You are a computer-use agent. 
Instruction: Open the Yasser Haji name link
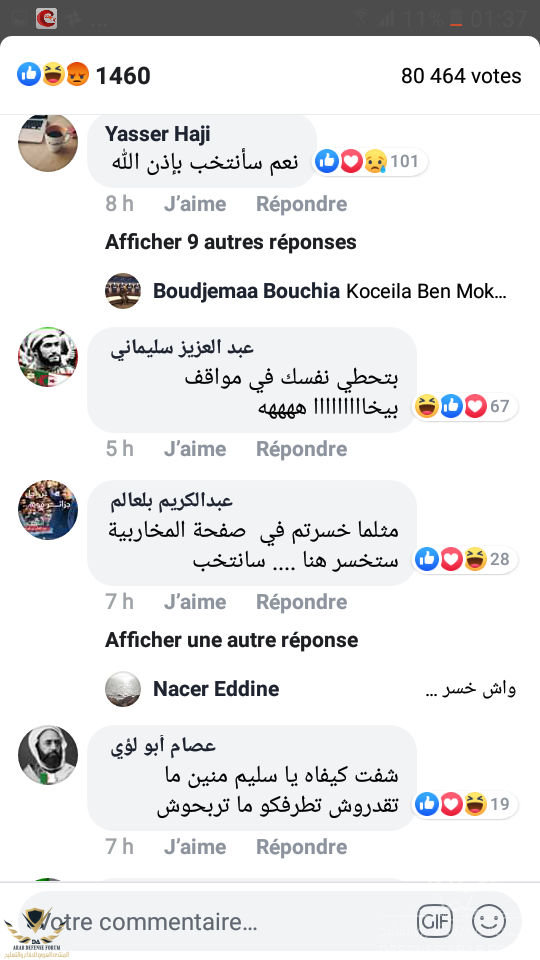(157, 133)
